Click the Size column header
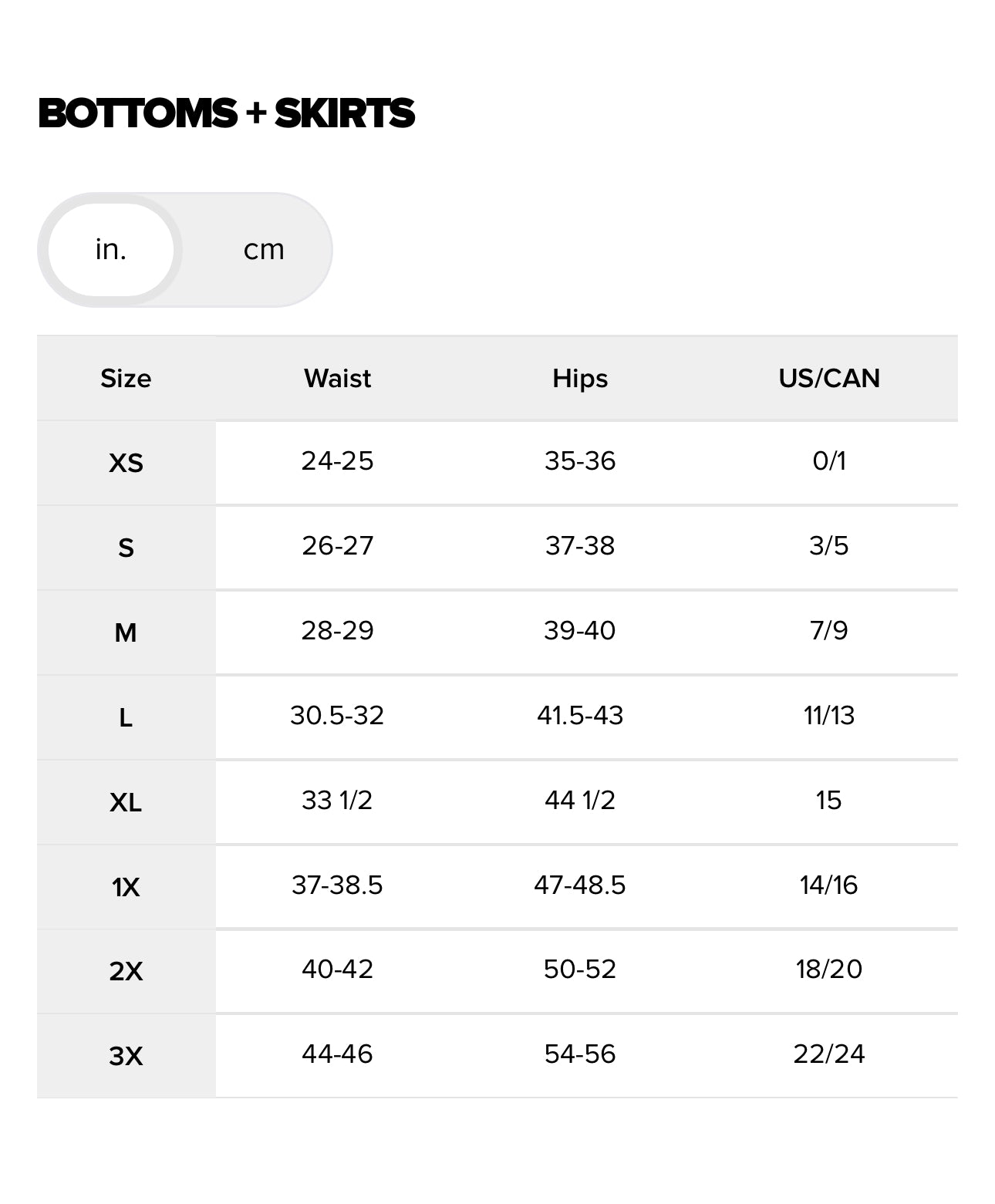 126,379
